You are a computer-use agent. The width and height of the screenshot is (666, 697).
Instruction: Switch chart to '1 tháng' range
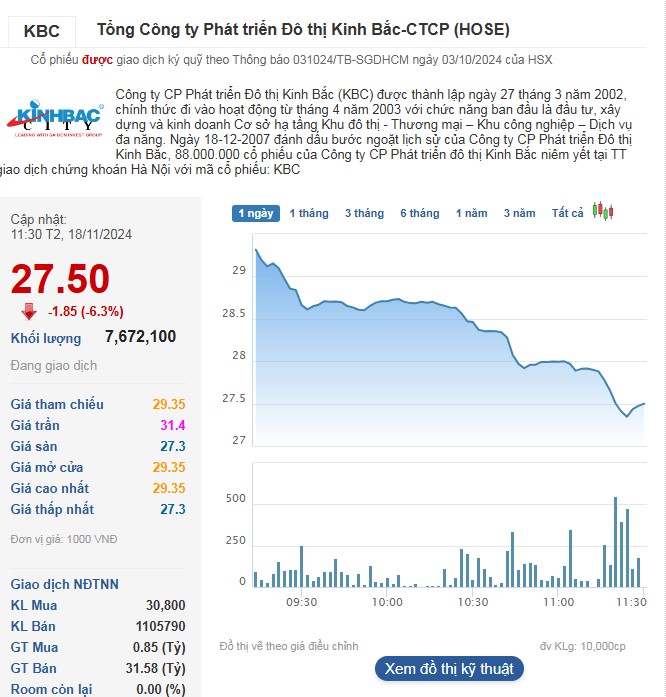tap(309, 213)
